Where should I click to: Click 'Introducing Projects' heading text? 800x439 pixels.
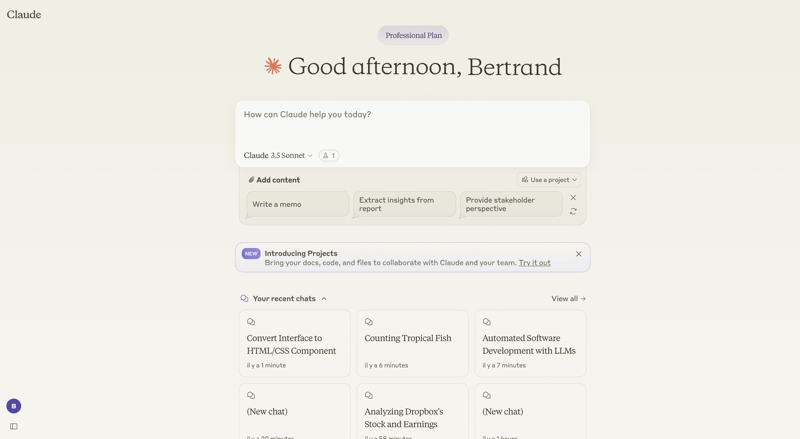(301, 253)
